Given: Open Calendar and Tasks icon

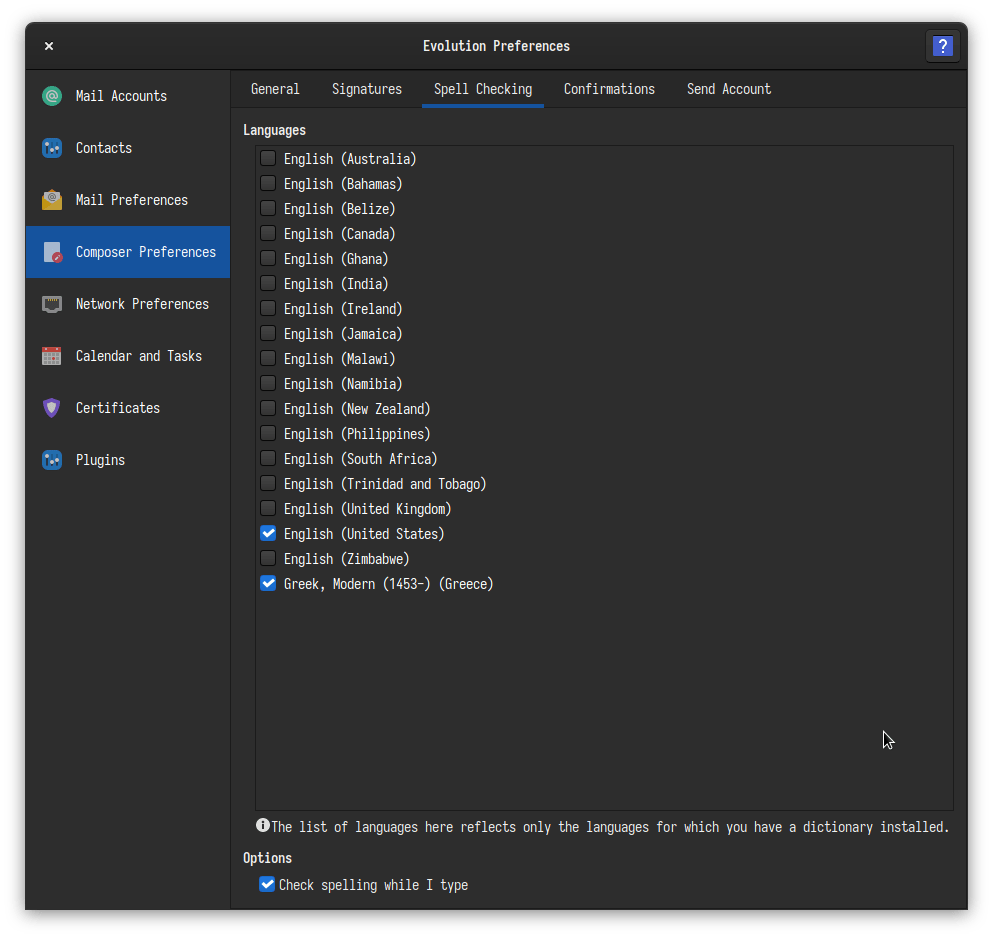Looking at the screenshot, I should (x=52, y=356).
